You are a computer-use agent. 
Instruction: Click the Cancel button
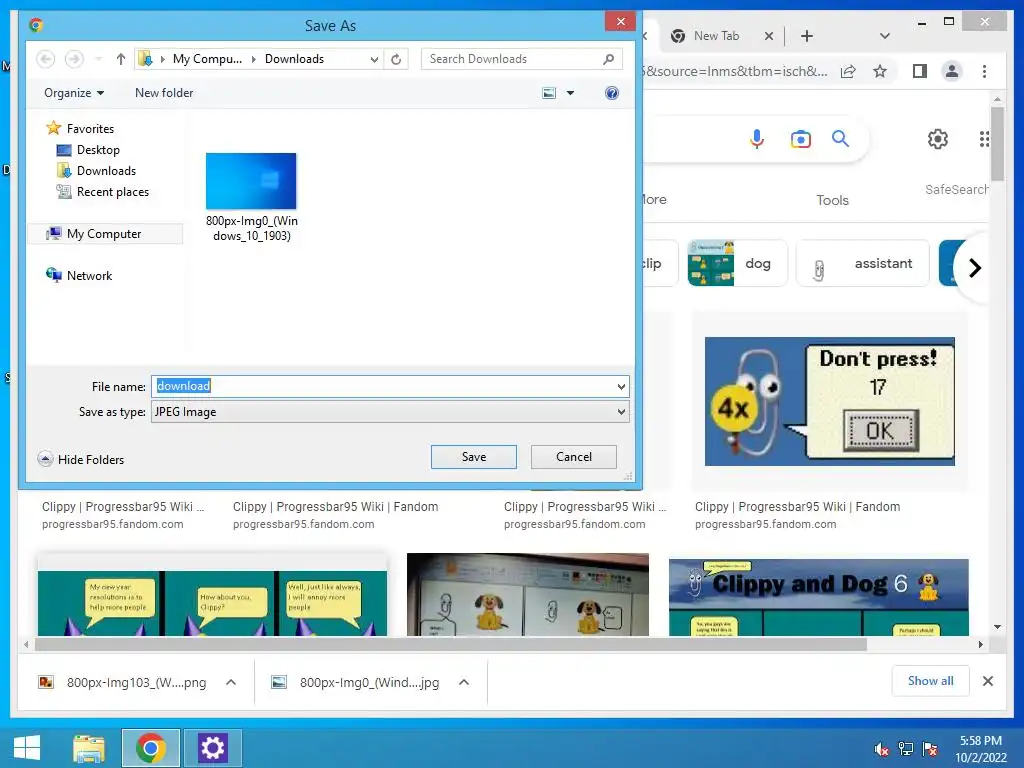click(573, 456)
